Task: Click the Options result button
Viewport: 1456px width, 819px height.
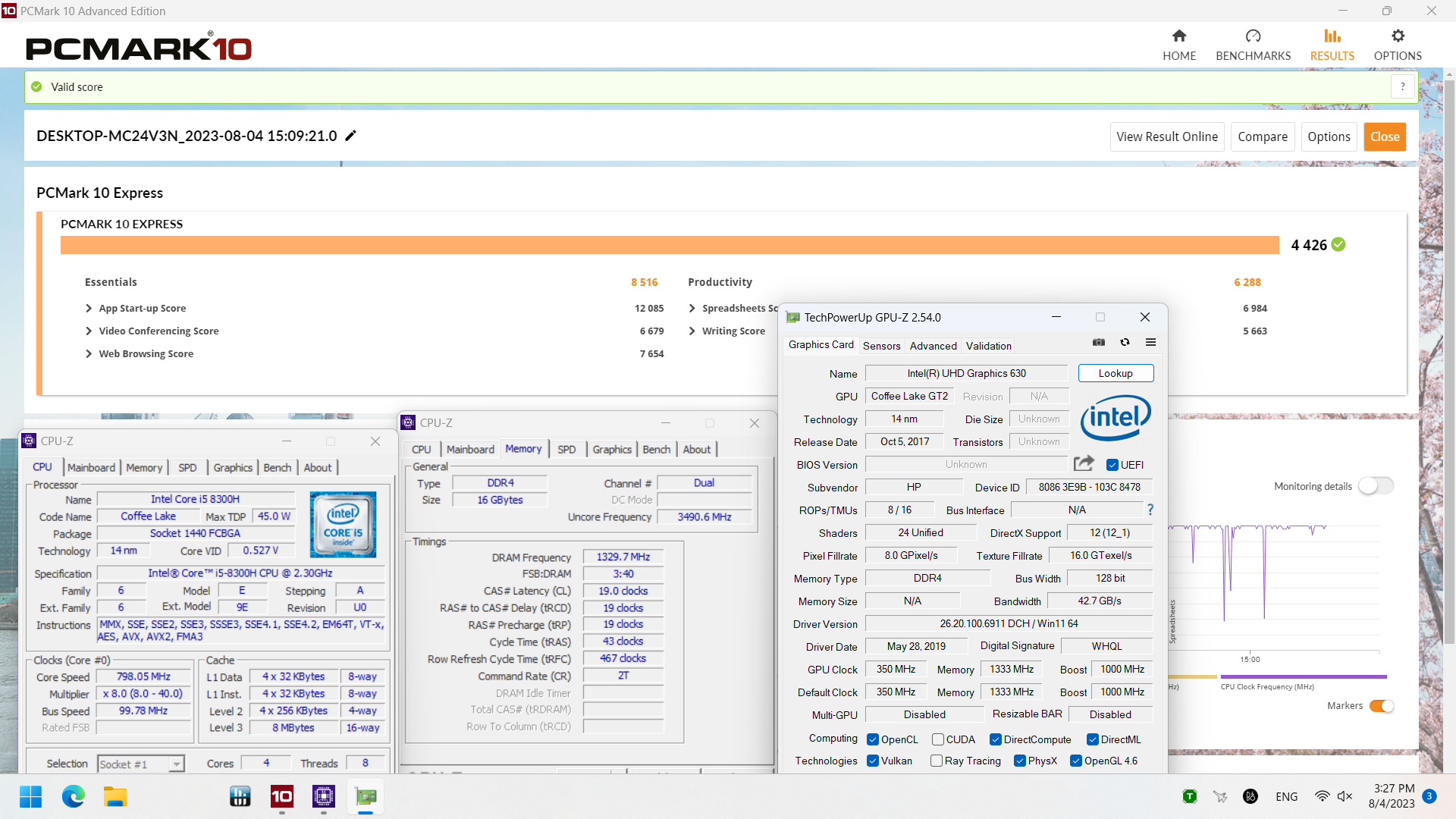Action: (x=1329, y=136)
